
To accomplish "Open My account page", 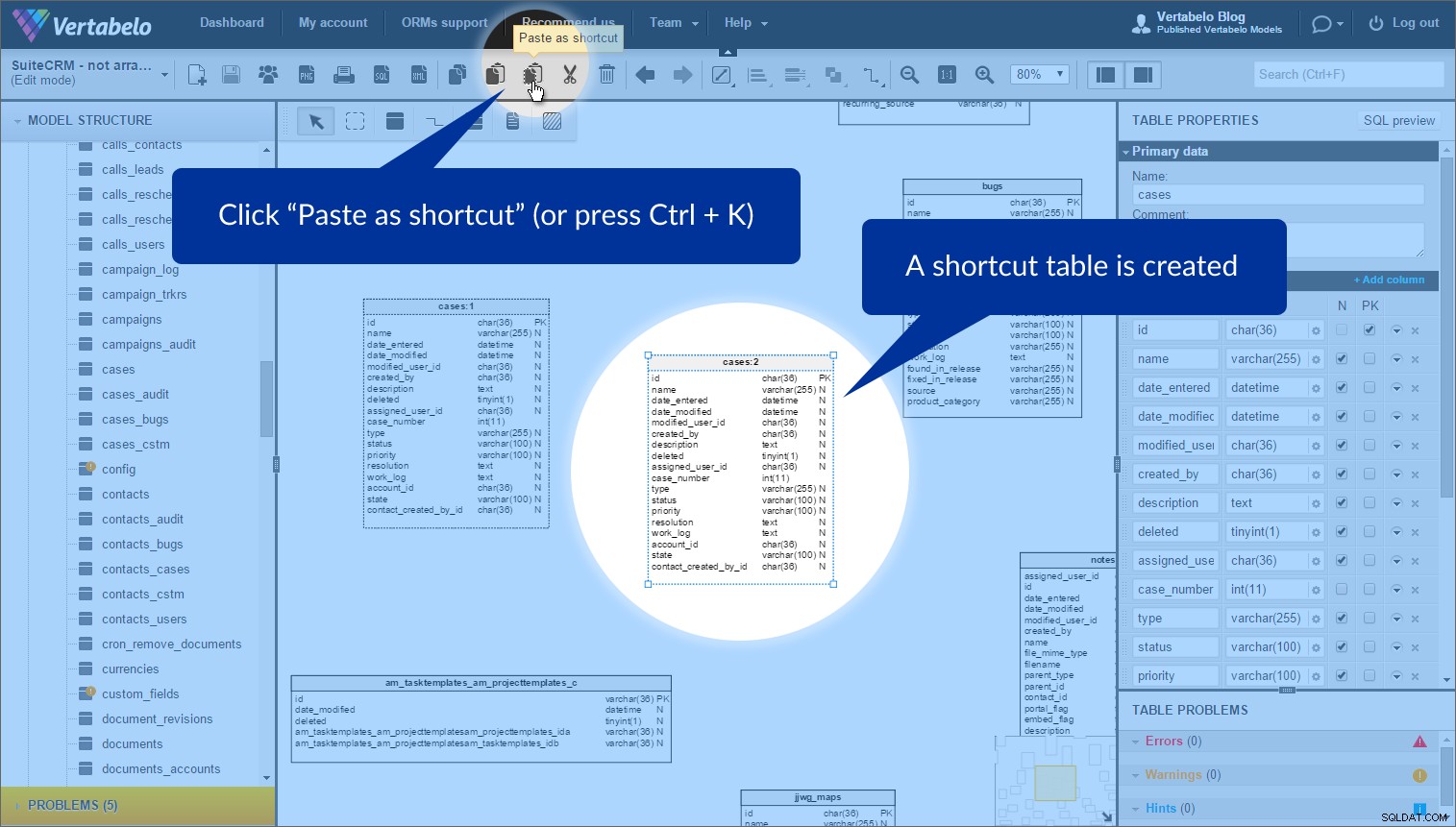I will 333,22.
